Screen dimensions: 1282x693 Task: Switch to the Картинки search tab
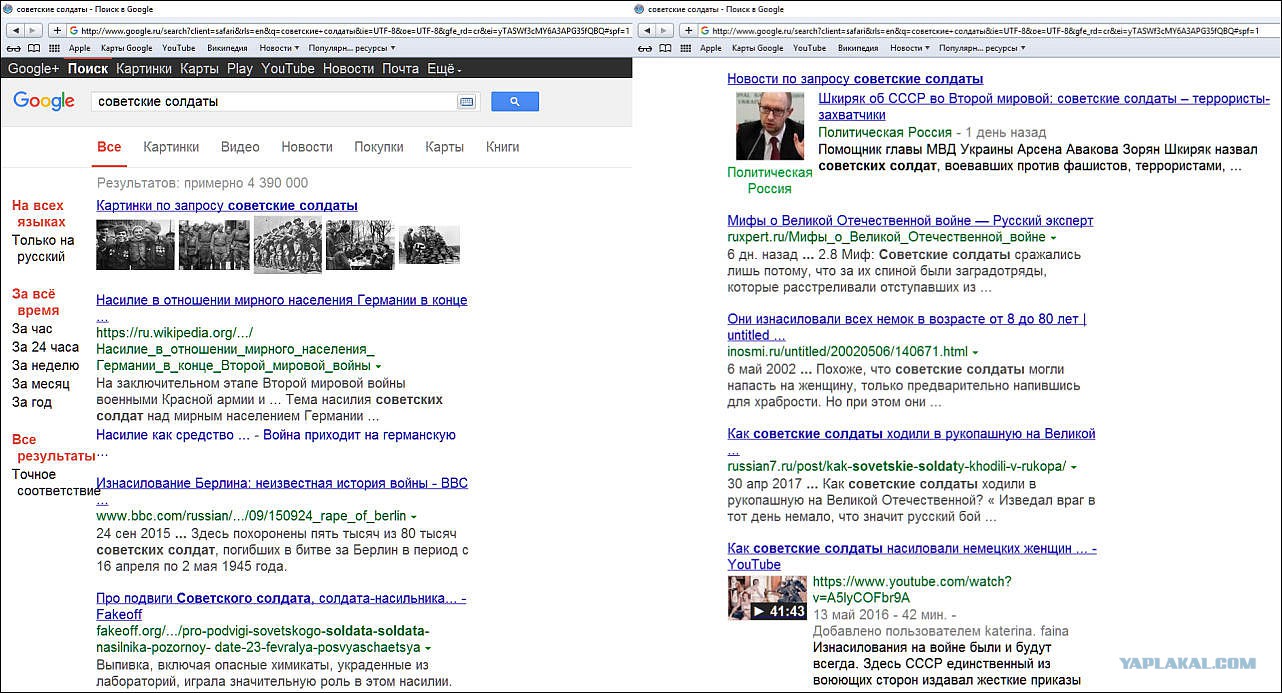[171, 147]
